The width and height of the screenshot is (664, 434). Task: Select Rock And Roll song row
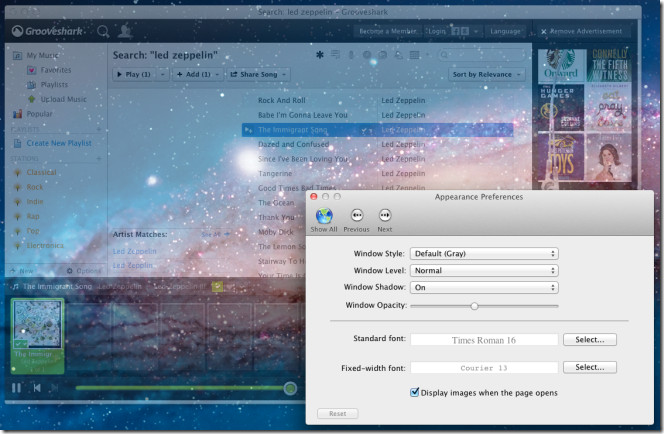click(x=378, y=100)
